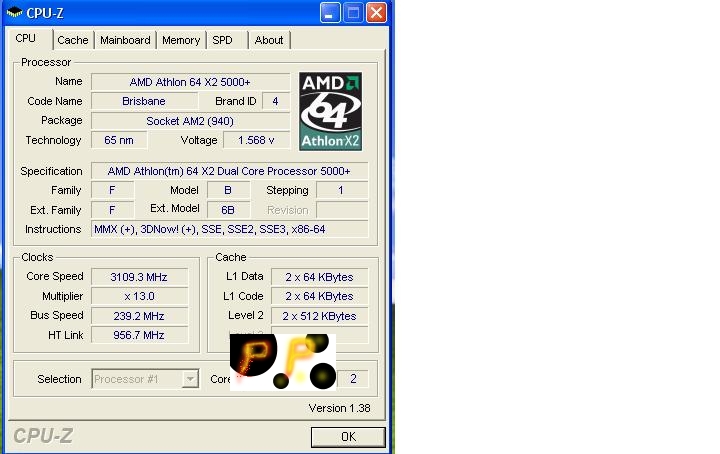Click the Brand ID value 4

276,101
